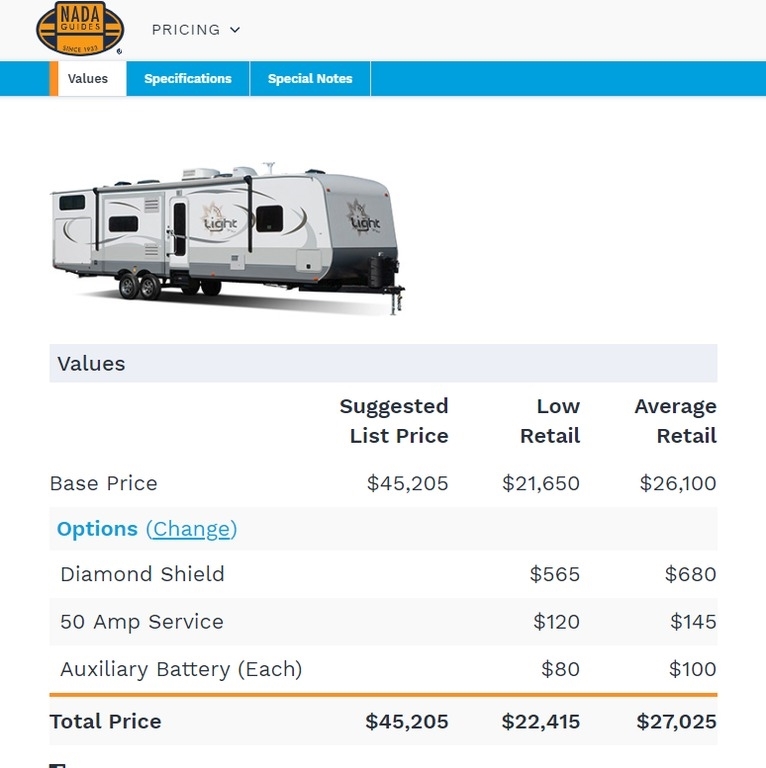
Task: Click the Options label
Action: coord(97,529)
